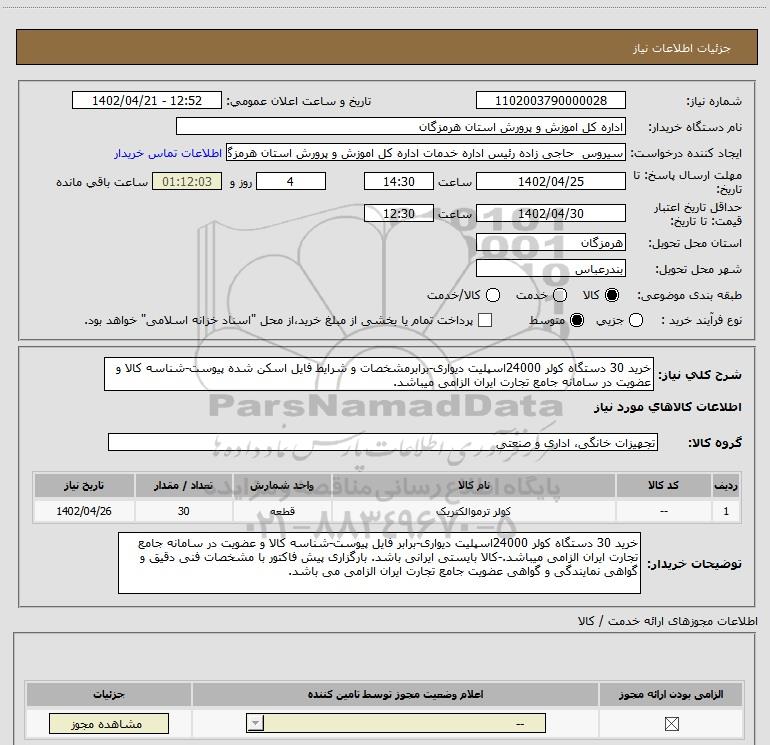This screenshot has height=745, width=770.
Task: Click the ردیف column header
Action: 726,485
